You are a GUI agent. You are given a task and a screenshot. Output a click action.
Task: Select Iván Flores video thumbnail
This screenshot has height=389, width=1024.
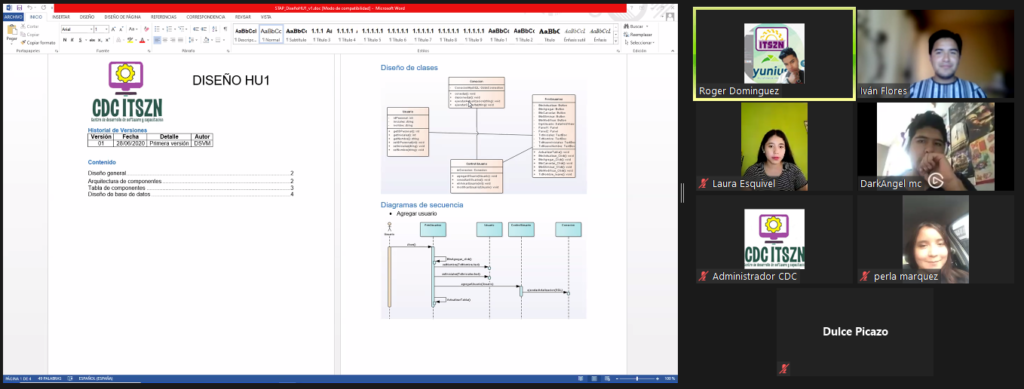click(936, 54)
